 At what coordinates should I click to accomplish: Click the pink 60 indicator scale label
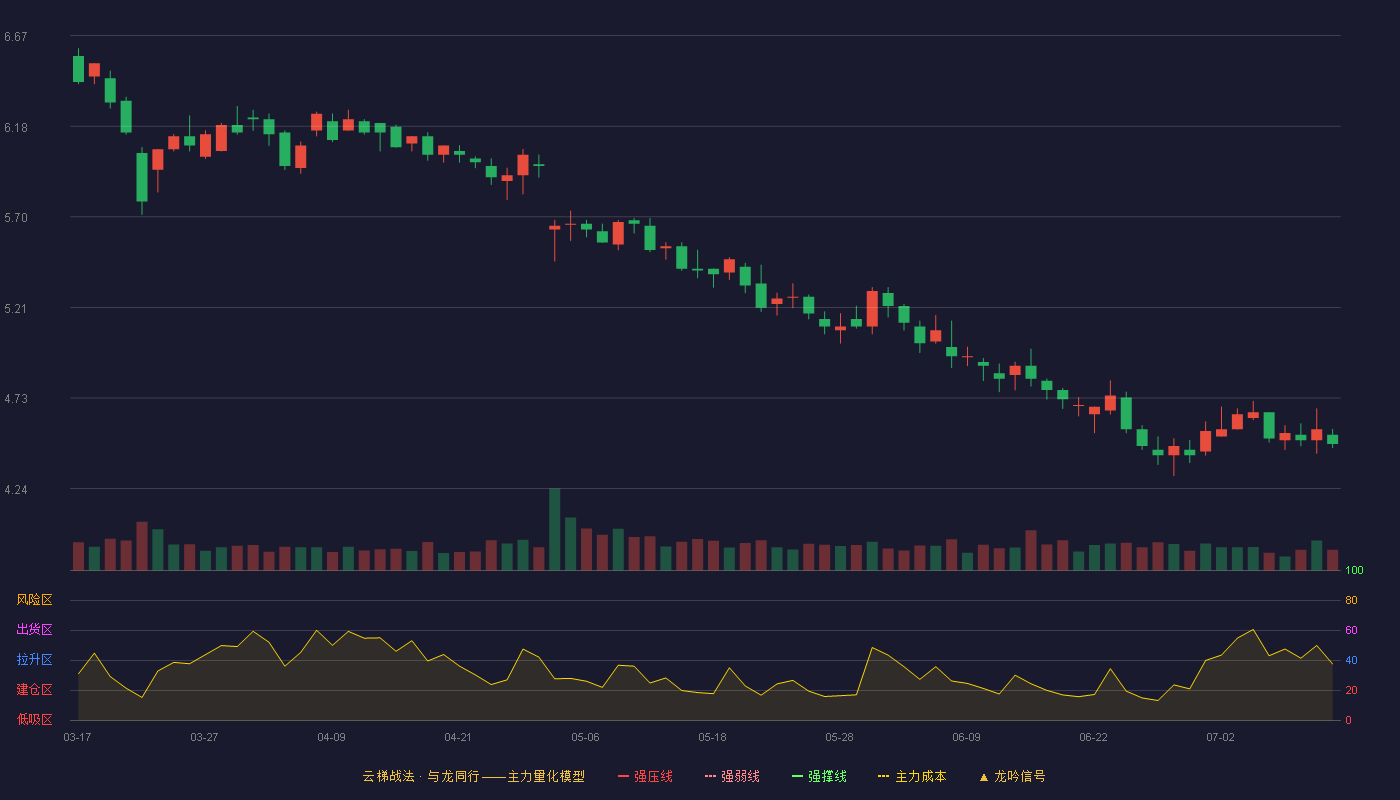point(1351,630)
